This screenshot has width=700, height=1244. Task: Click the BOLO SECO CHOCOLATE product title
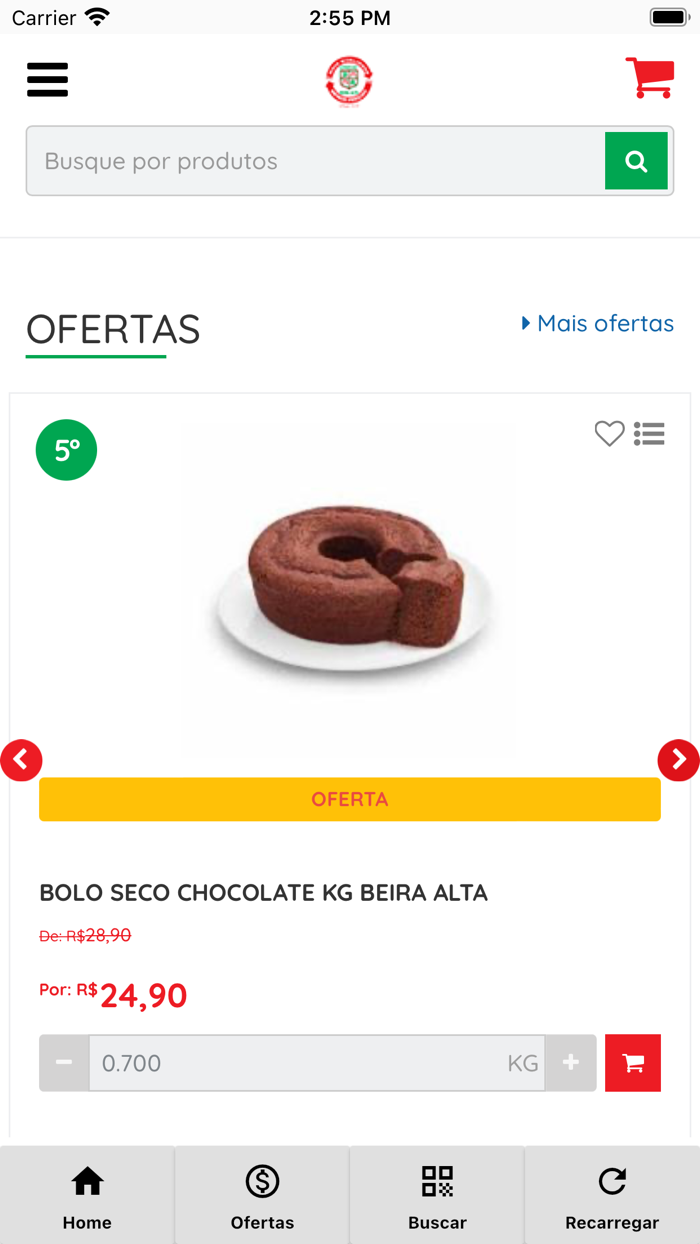point(263,893)
